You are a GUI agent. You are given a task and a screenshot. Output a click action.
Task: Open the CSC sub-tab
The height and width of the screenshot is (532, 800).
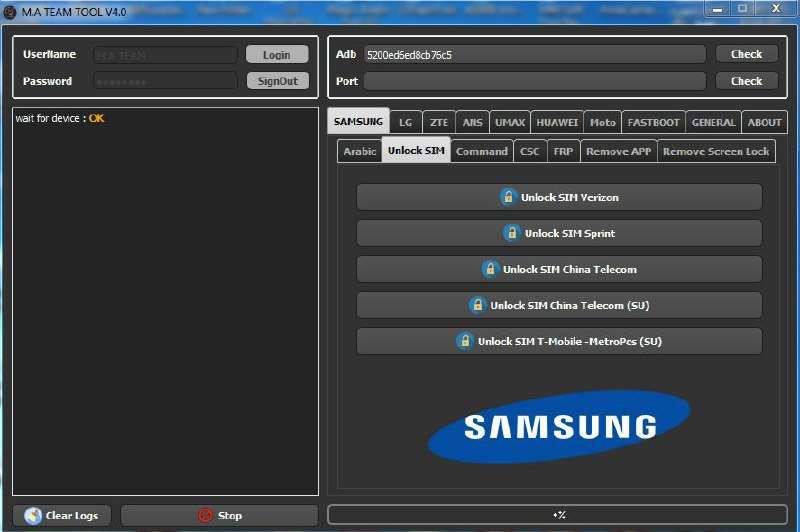coord(530,151)
